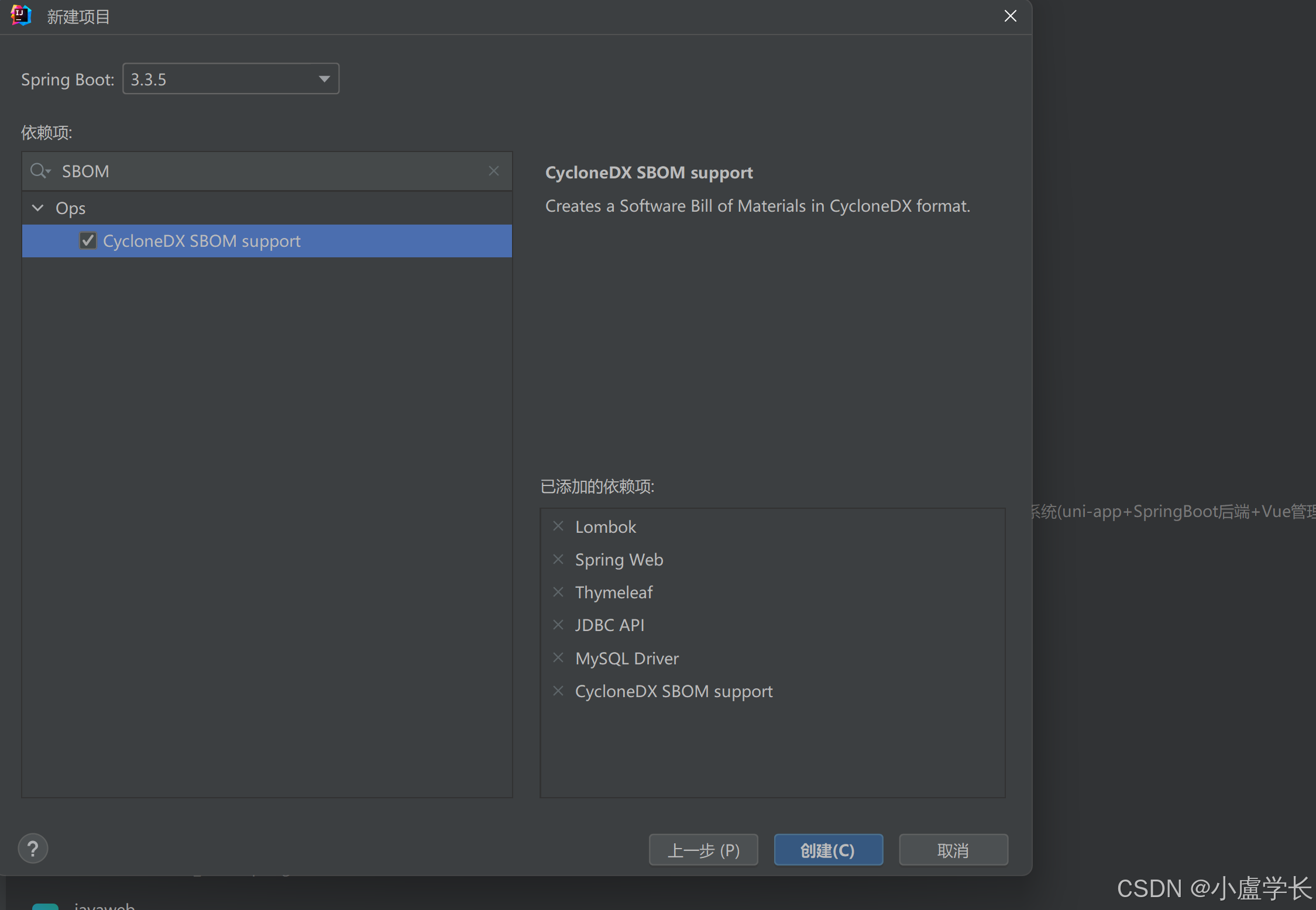Select Lombok in added dependencies list
Image resolution: width=1316 pixels, height=910 pixels.
[605, 526]
